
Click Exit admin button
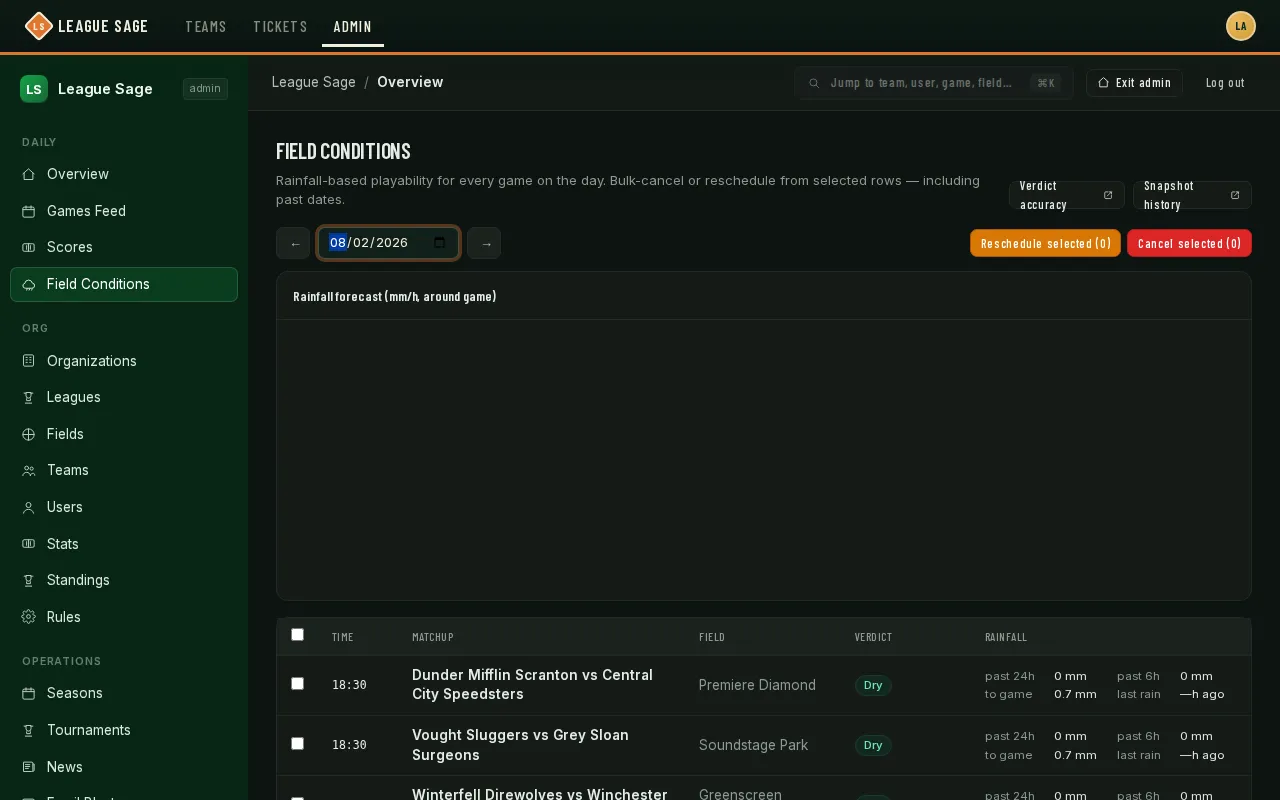point(1134,83)
